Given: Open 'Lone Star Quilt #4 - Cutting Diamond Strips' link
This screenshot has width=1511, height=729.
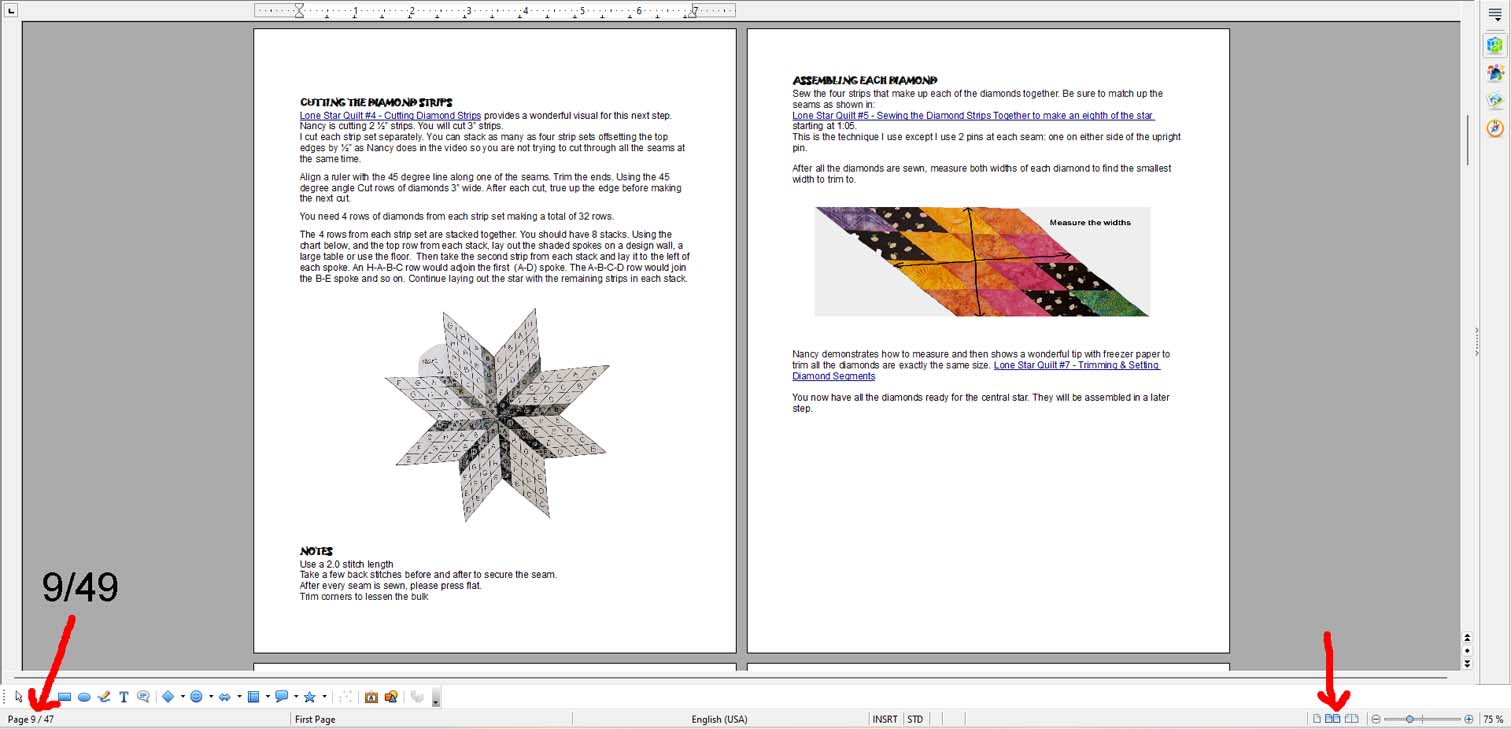Looking at the screenshot, I should (x=390, y=116).
